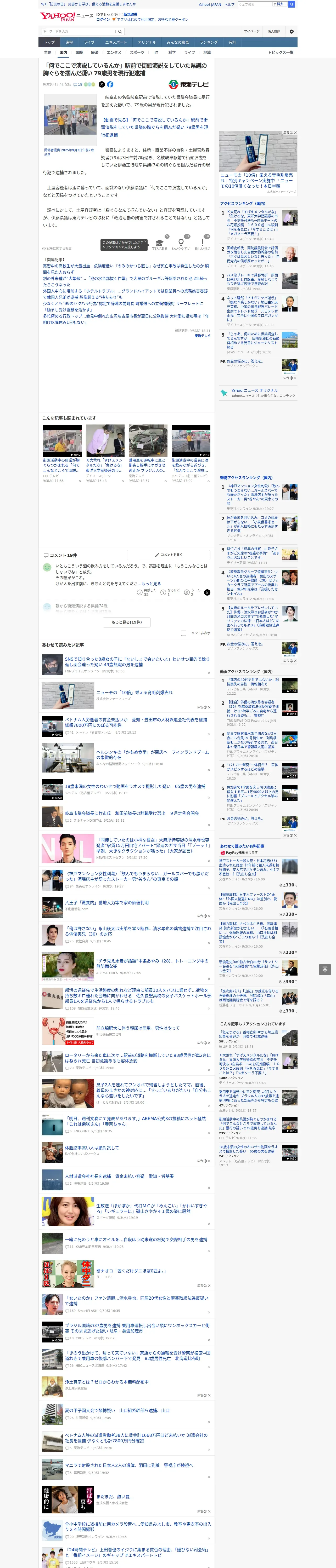
Task: Open the 国際 category
Action: pyautogui.click(x=79, y=52)
